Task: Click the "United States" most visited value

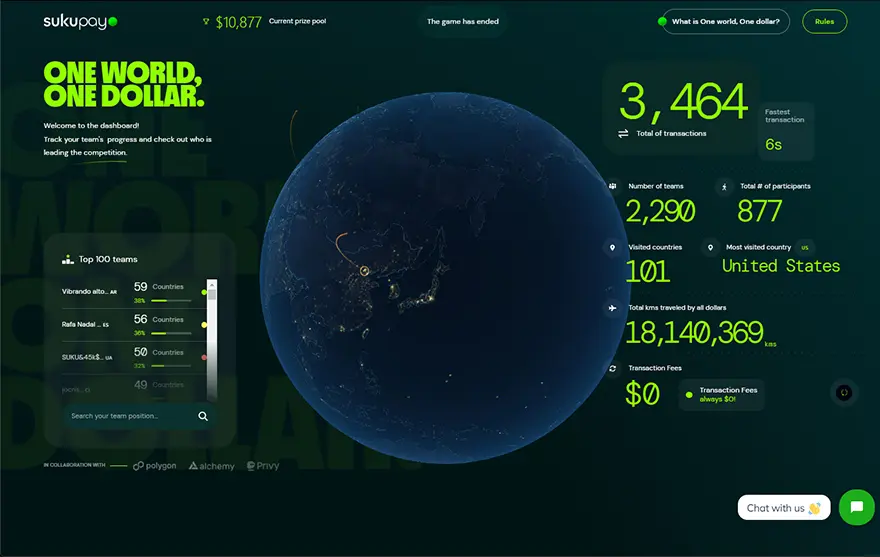Action: point(781,266)
